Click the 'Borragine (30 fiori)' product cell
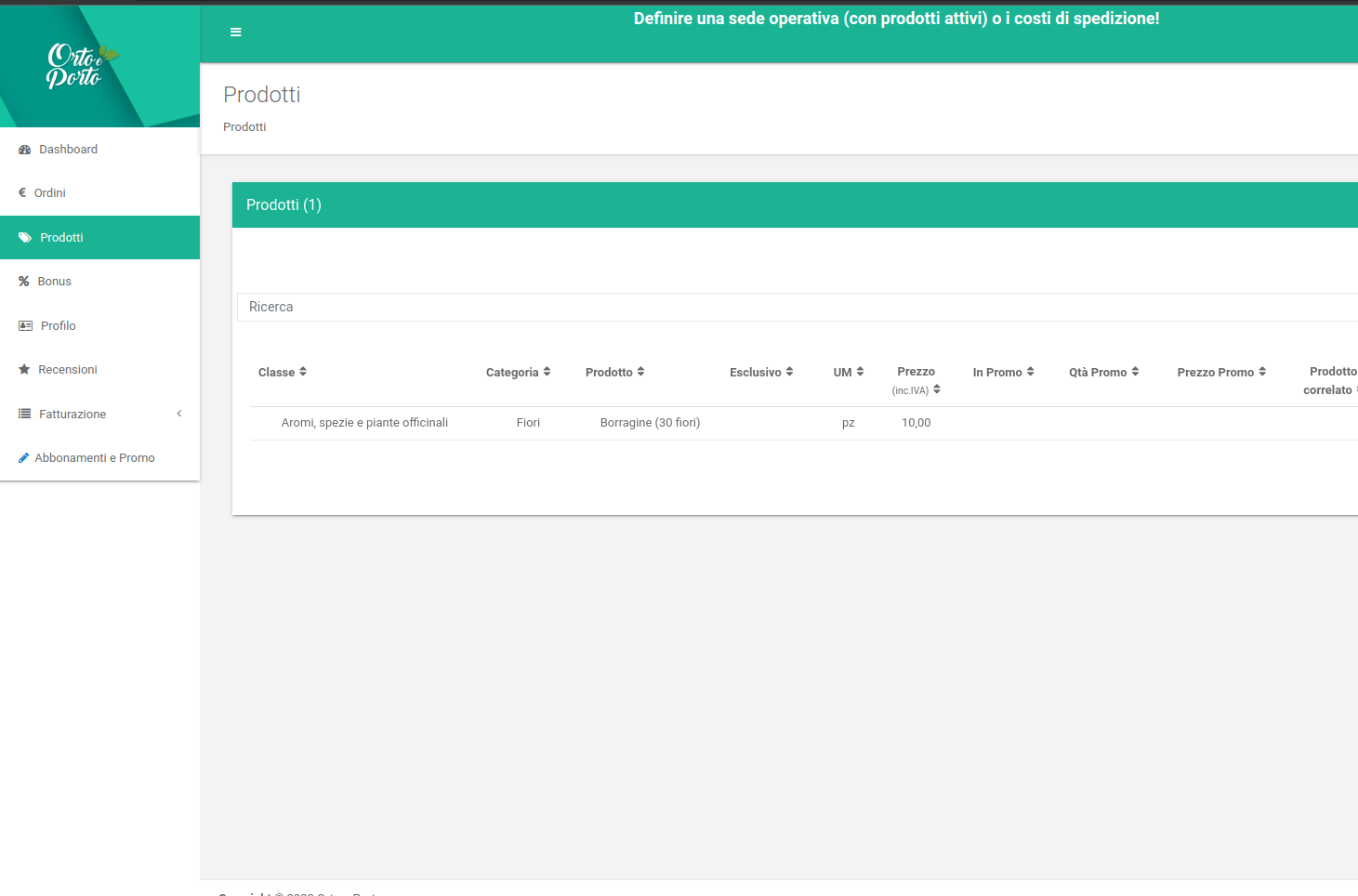 [650, 423]
